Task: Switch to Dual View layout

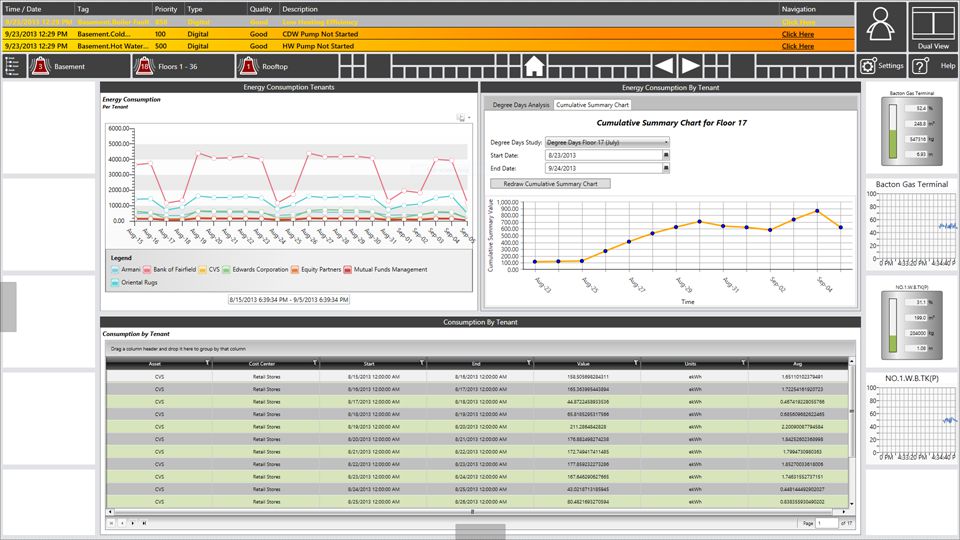Action: tap(933, 26)
